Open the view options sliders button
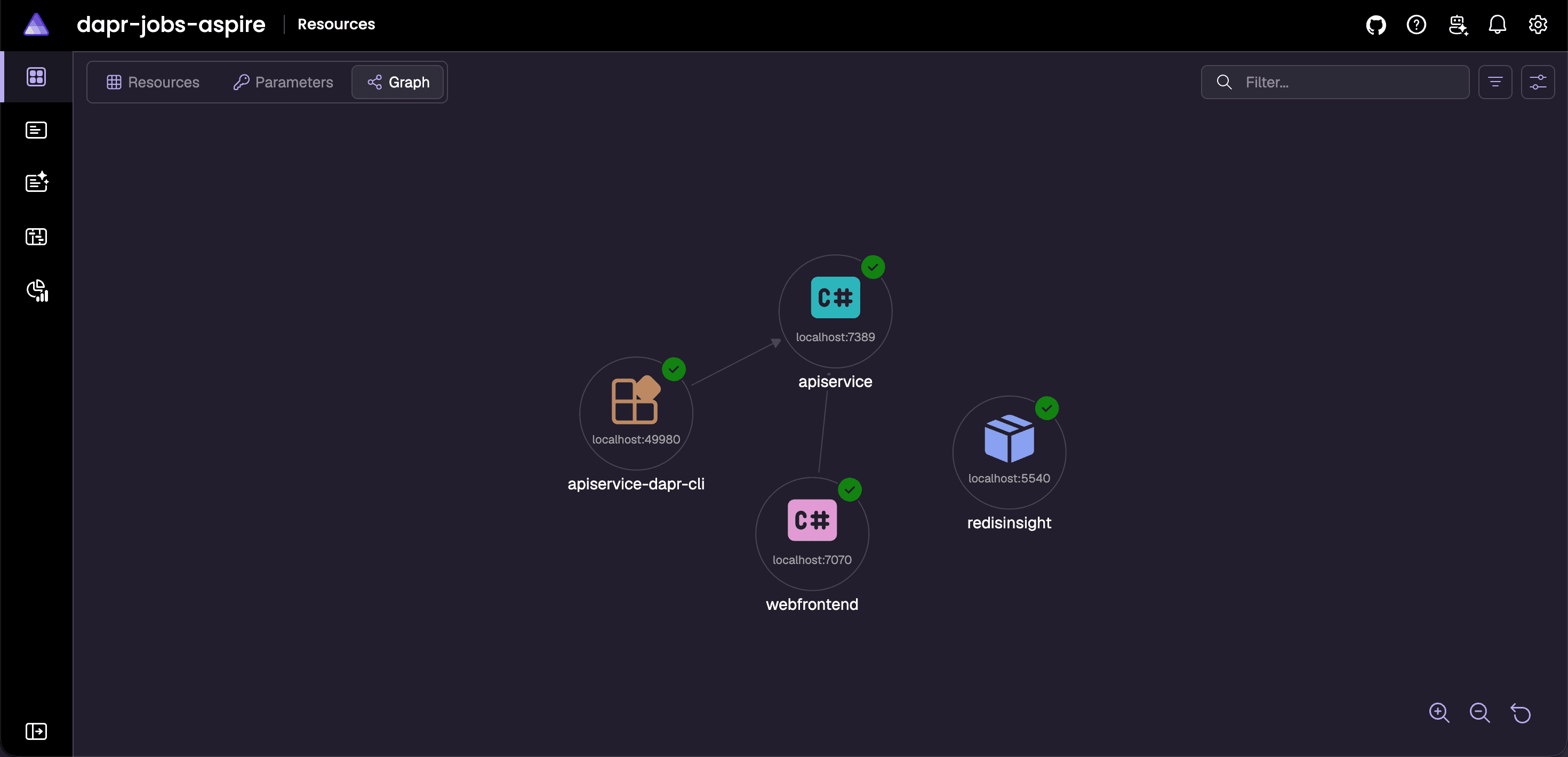The image size is (1568, 757). 1538,82
